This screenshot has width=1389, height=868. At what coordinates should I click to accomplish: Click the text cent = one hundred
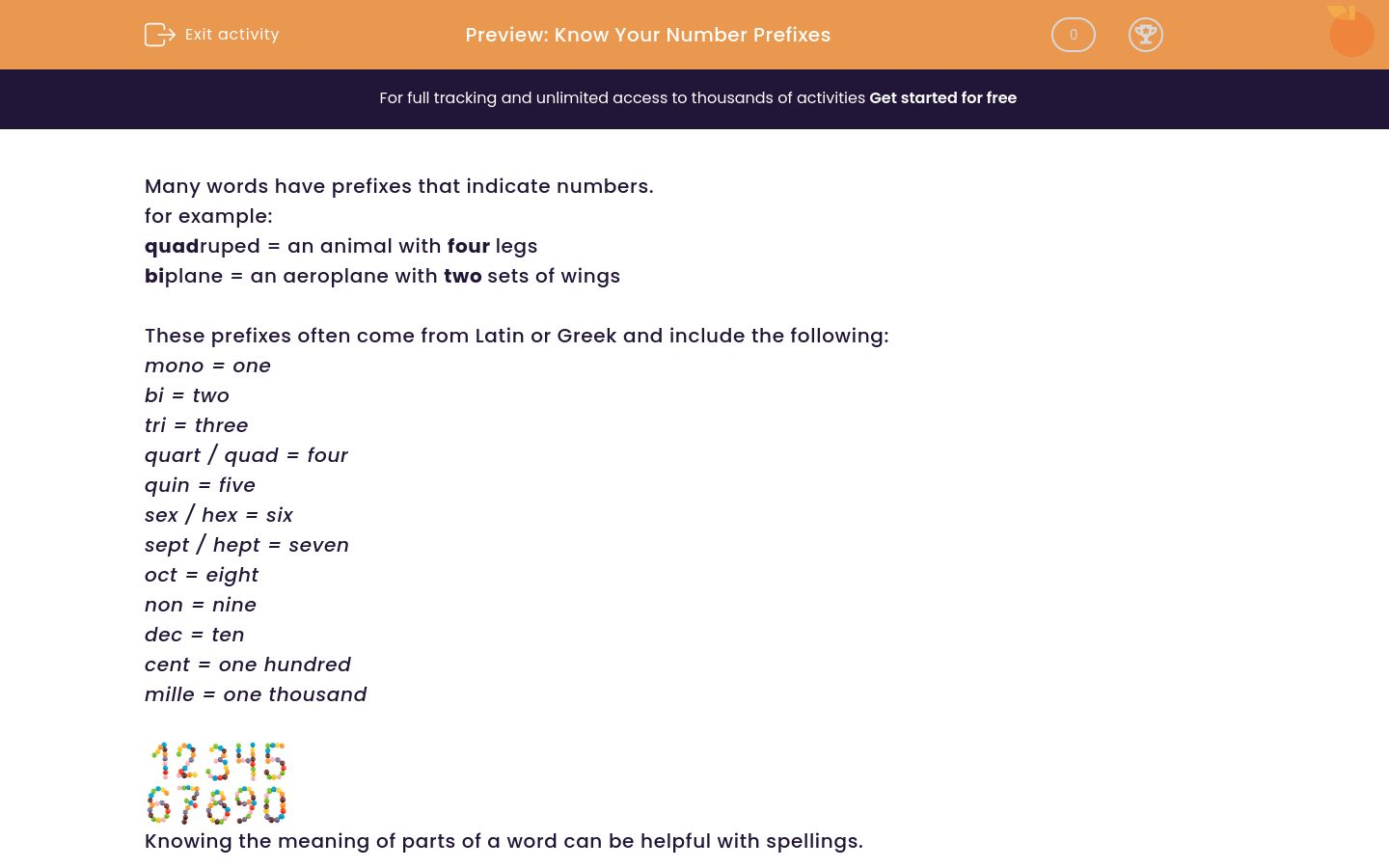coord(248,665)
